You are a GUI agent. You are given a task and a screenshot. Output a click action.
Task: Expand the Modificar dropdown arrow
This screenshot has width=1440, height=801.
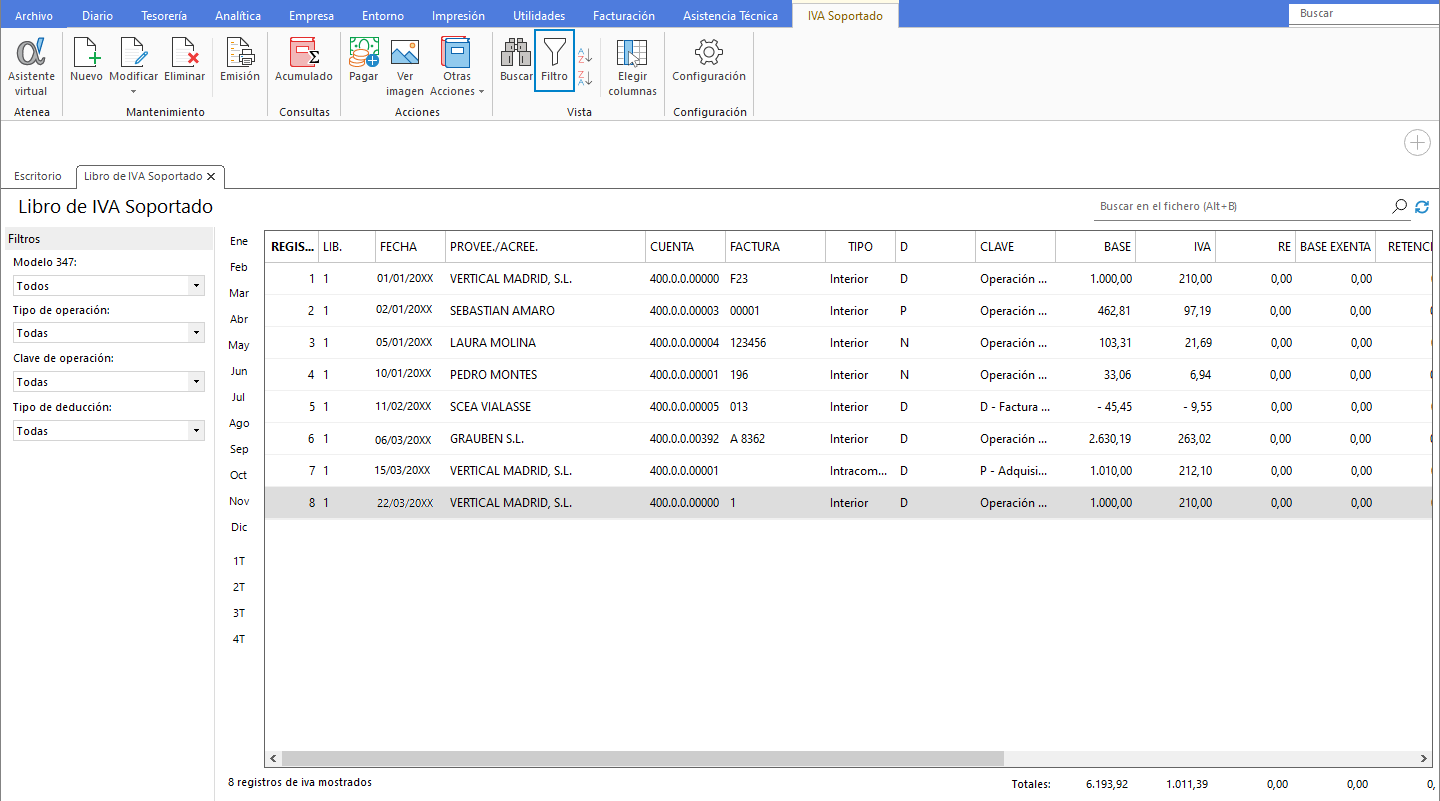(x=133, y=91)
